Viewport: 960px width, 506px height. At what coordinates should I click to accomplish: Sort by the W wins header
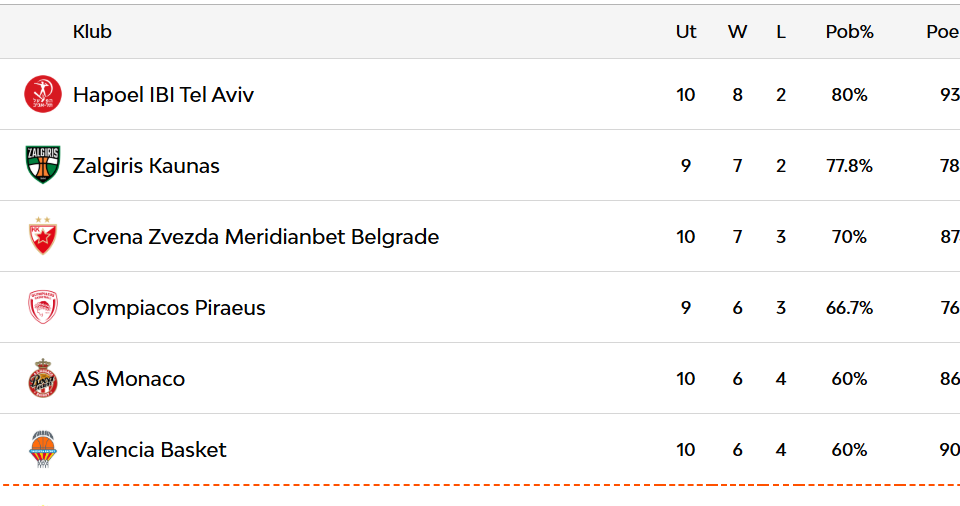click(737, 32)
